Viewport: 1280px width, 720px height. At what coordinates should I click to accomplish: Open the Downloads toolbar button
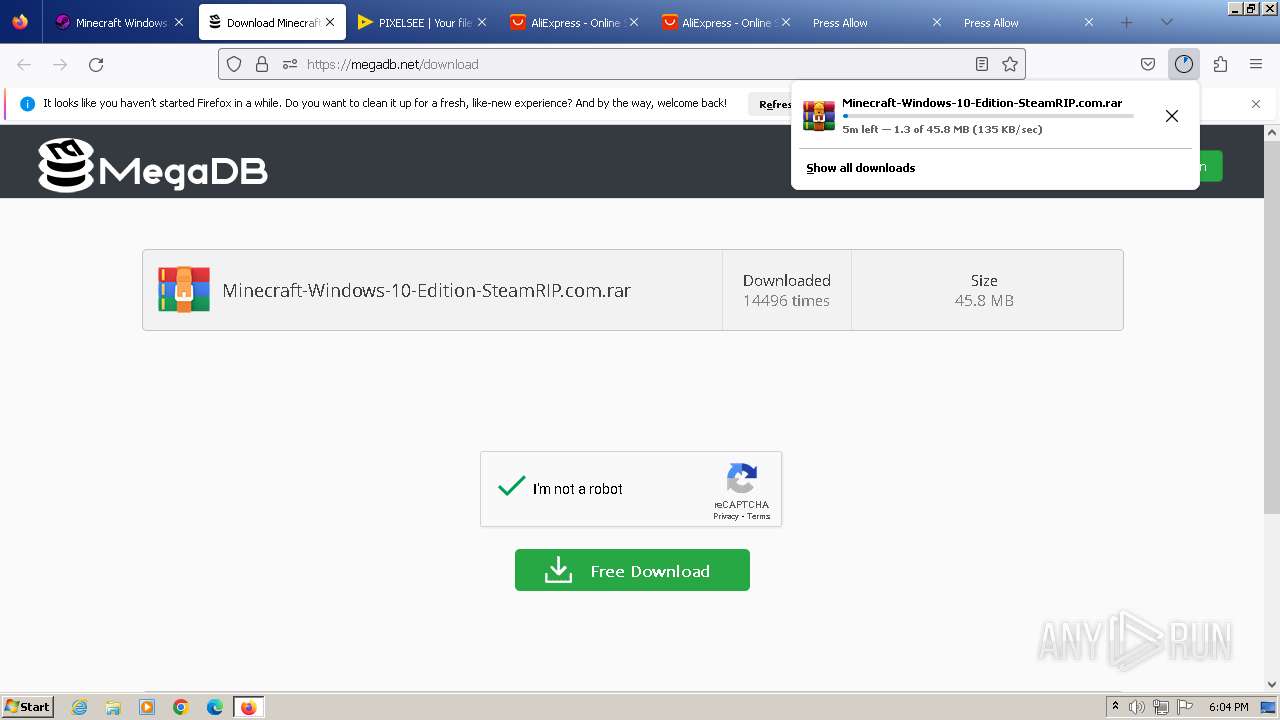tap(1184, 64)
